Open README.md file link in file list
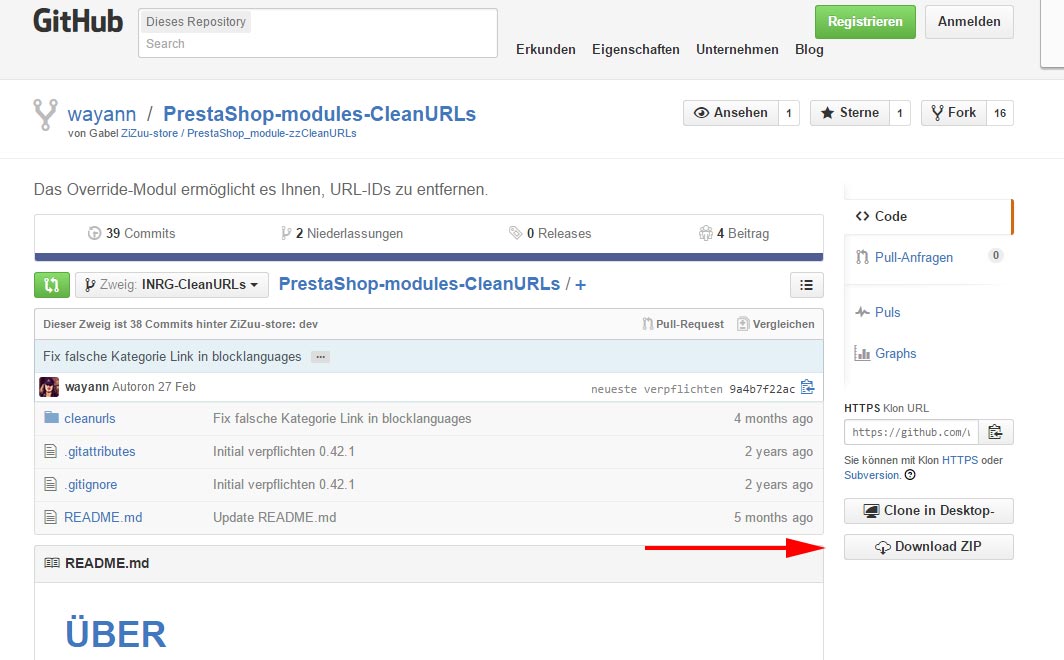This screenshot has width=1064, height=660. [103, 518]
